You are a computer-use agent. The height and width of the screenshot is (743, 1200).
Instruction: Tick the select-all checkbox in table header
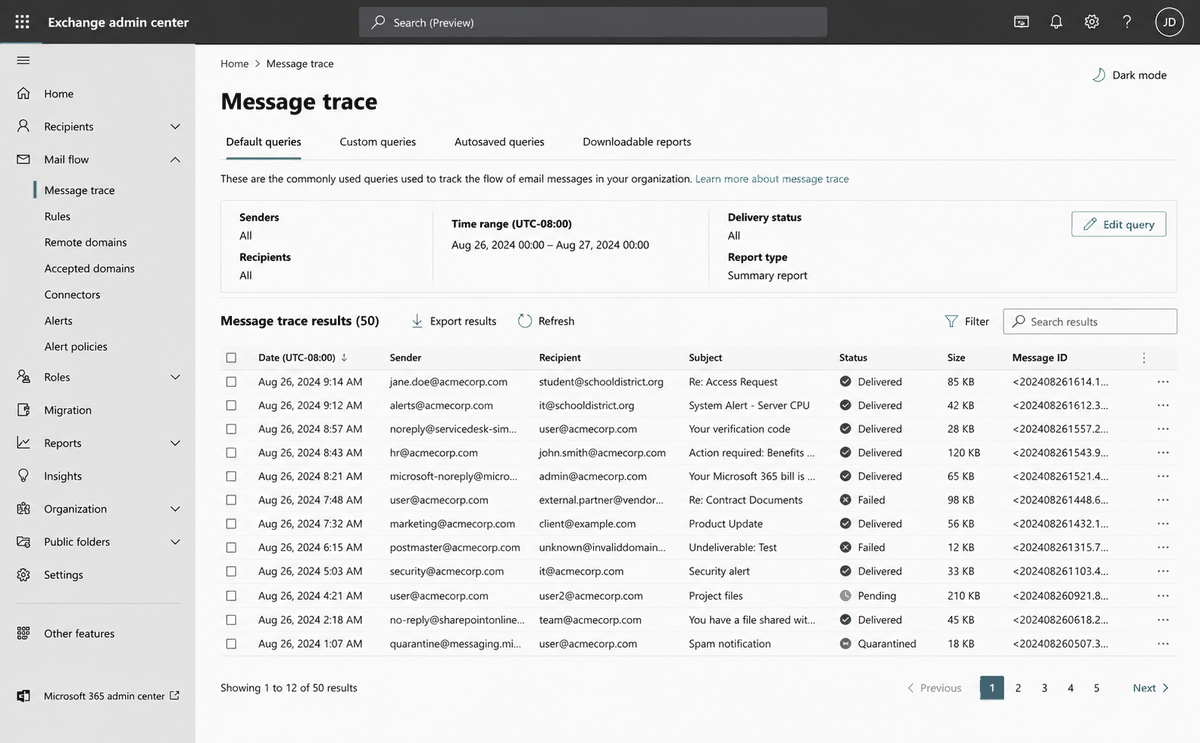point(232,358)
